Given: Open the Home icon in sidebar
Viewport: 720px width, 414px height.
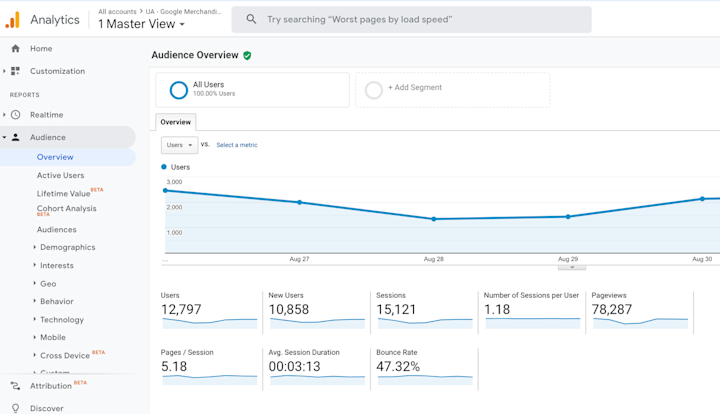Looking at the screenshot, I should tap(15, 48).
